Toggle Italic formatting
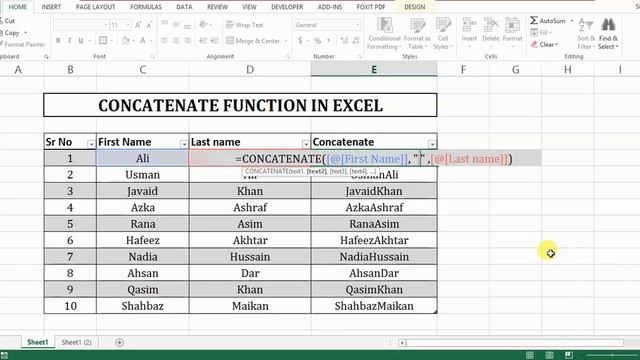 point(69,40)
